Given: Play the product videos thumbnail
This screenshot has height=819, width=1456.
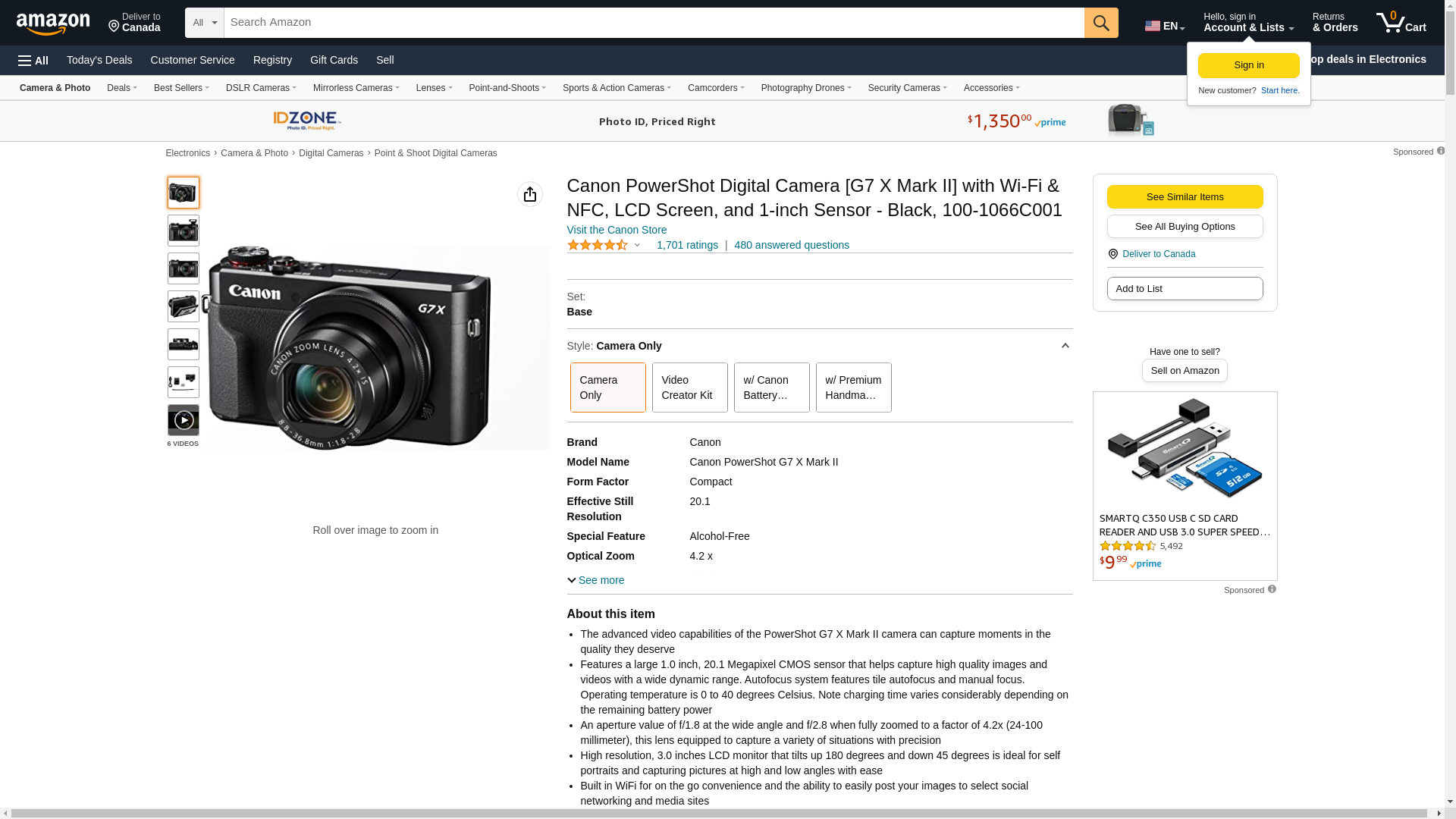Looking at the screenshot, I should click(x=184, y=420).
